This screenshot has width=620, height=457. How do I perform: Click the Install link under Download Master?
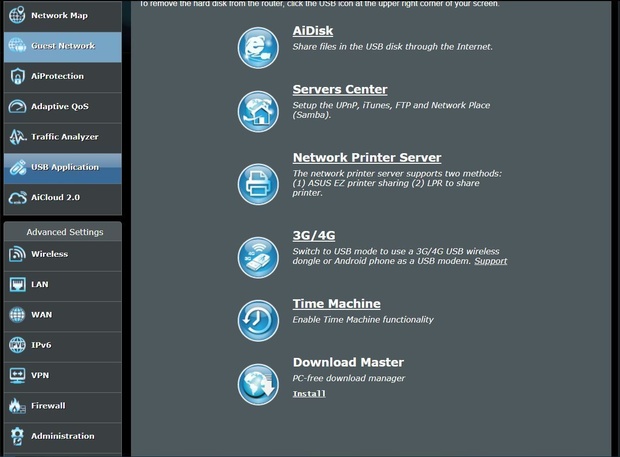pos(309,394)
